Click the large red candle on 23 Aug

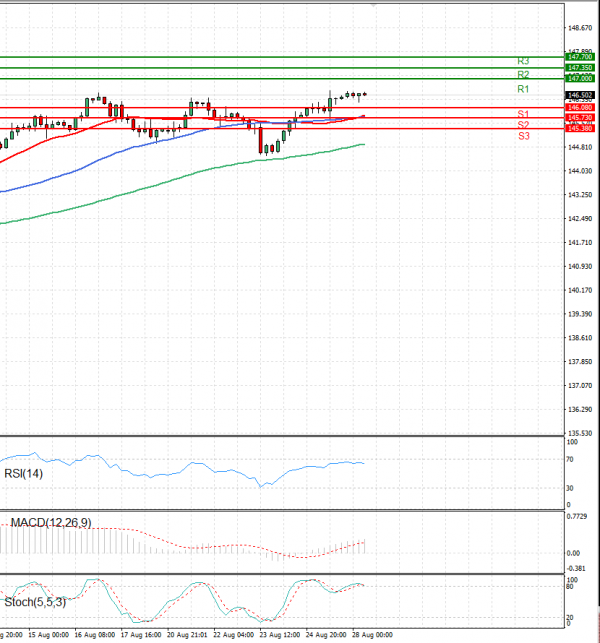coord(261,139)
